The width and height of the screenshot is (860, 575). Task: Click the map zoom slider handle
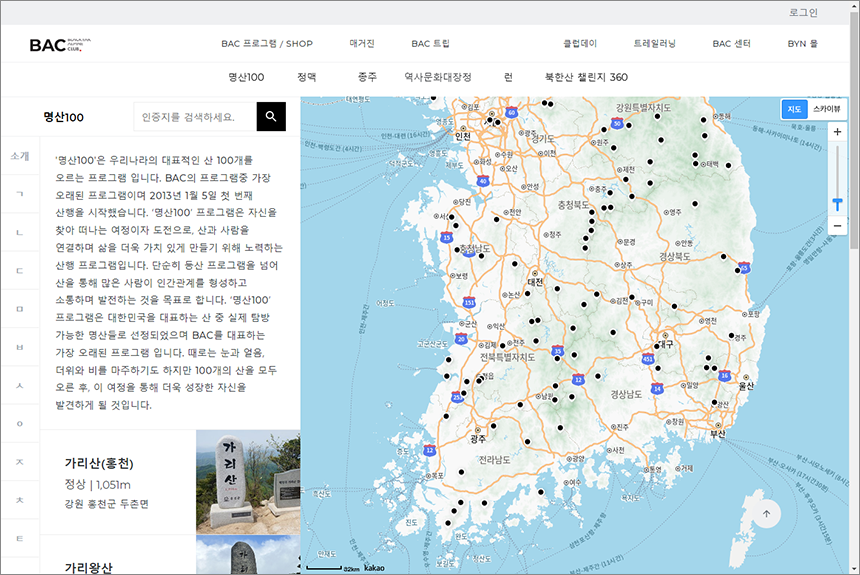coord(837,204)
